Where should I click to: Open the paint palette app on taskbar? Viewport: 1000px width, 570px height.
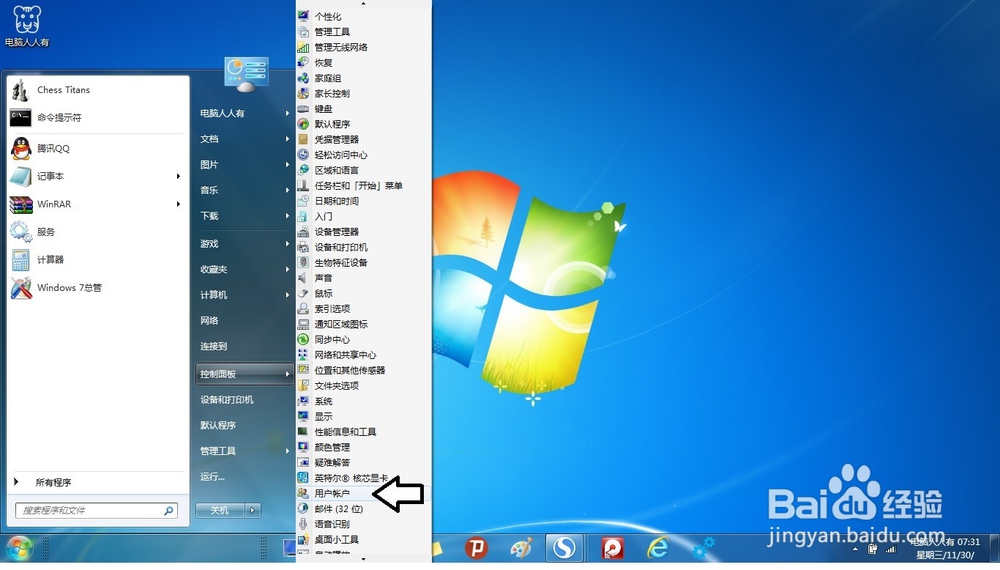(521, 548)
